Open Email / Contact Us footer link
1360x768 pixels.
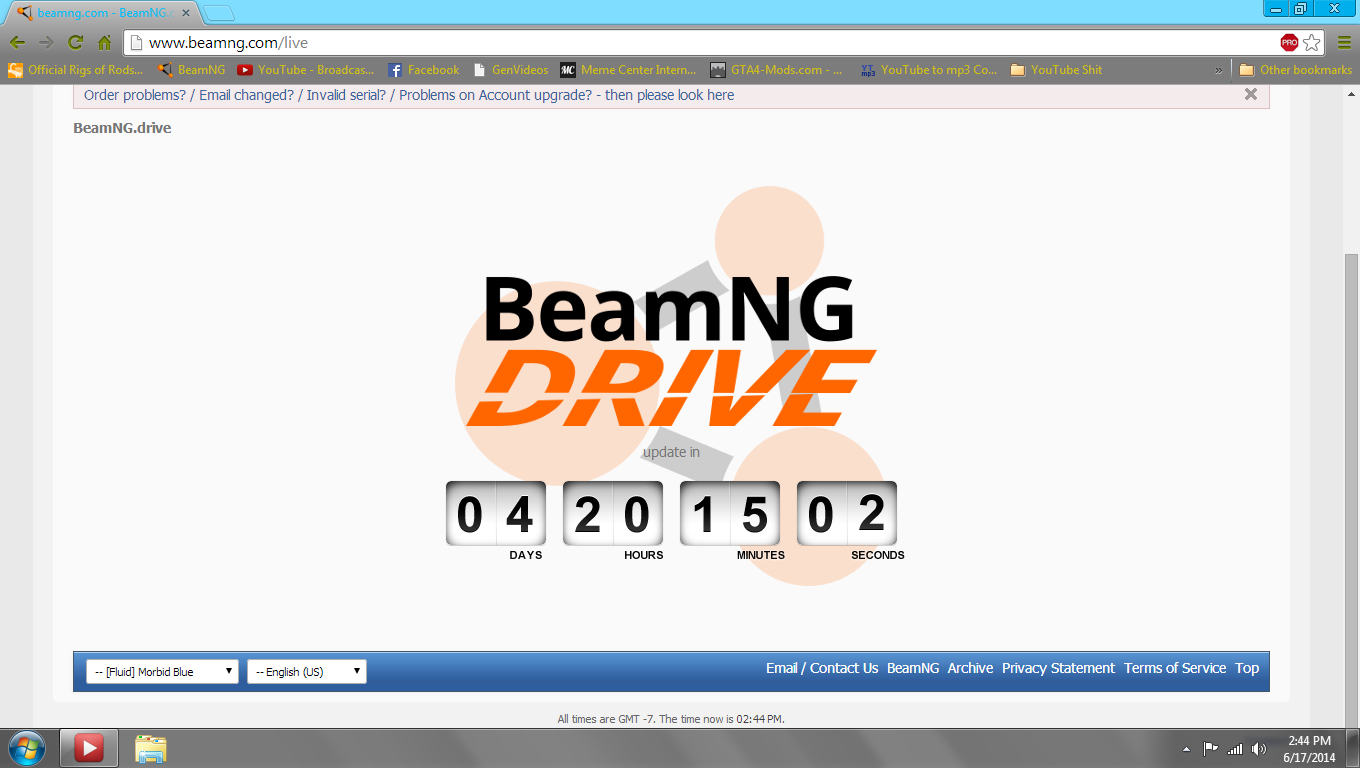(822, 668)
